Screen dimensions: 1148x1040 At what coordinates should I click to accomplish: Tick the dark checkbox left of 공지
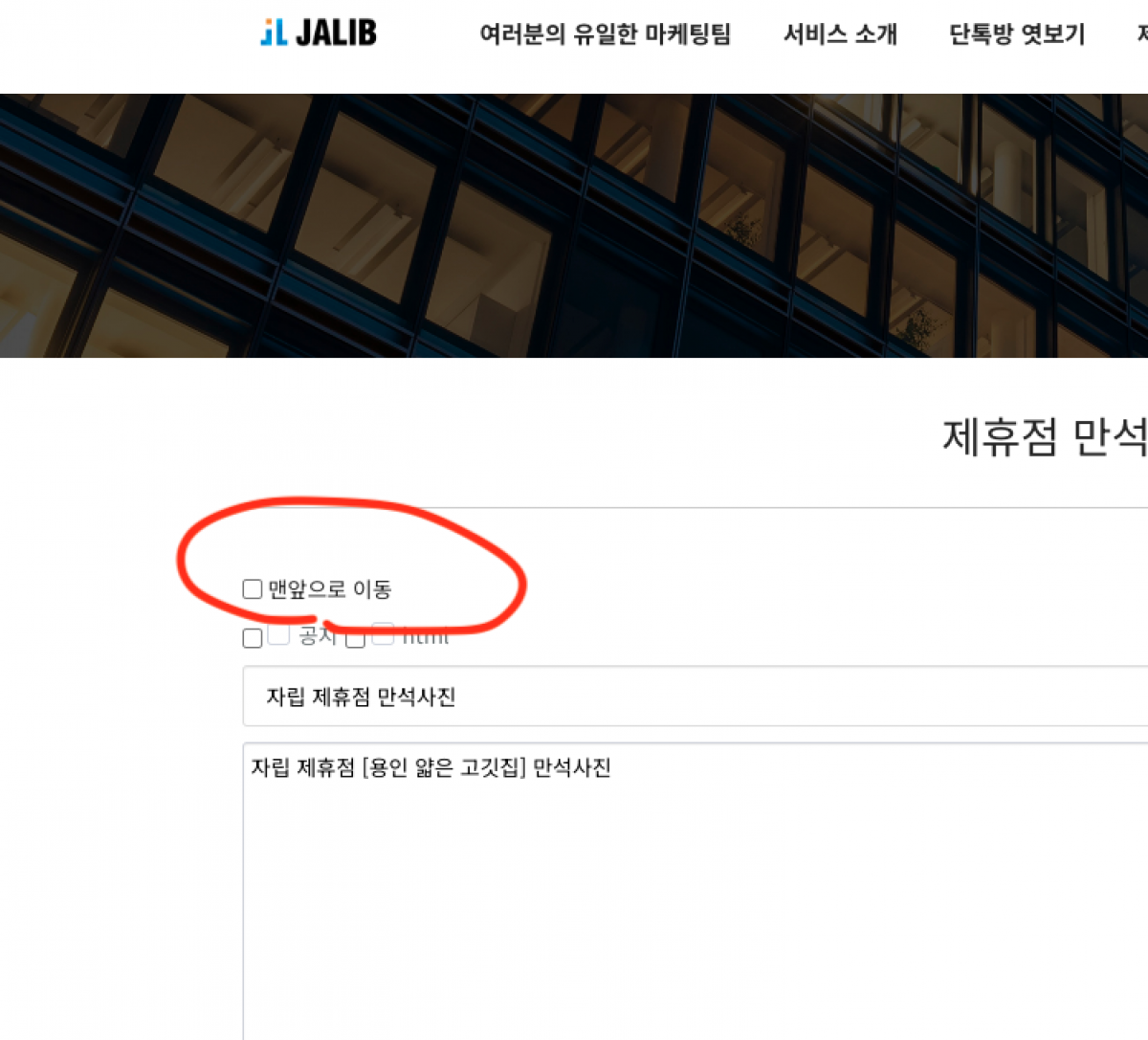click(253, 638)
